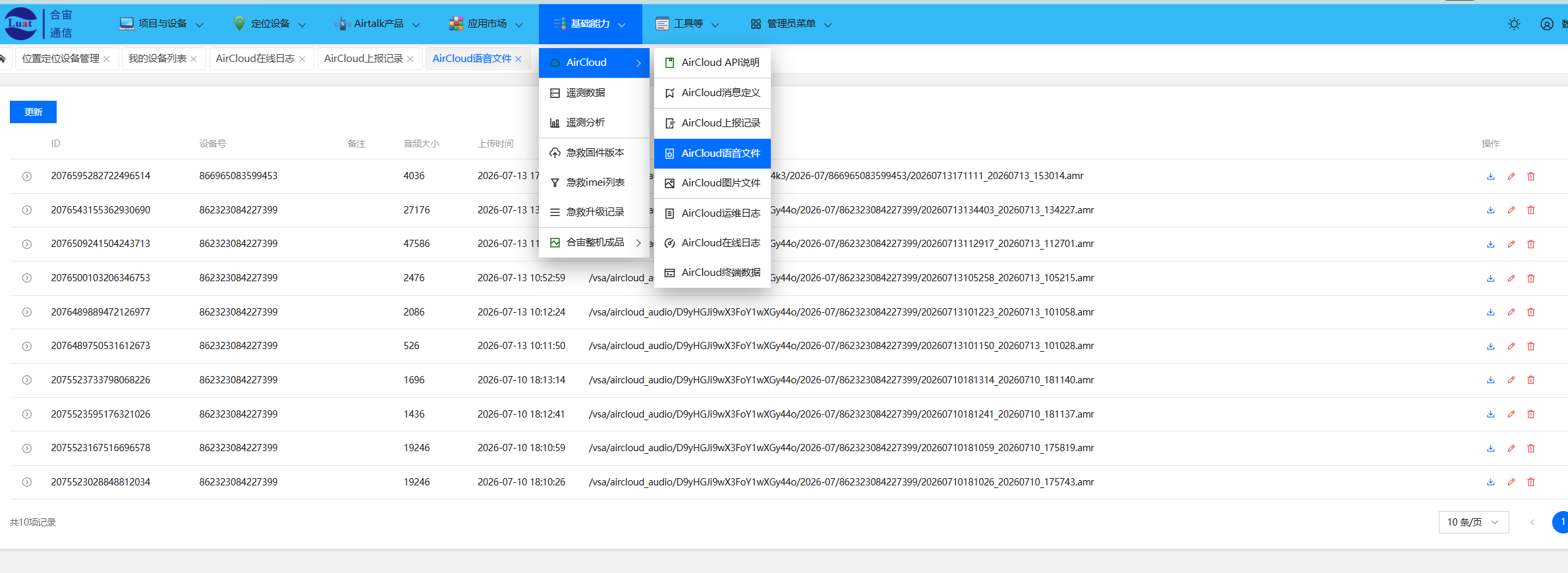
Task: Click the blue 更新 button
Action: click(x=33, y=112)
